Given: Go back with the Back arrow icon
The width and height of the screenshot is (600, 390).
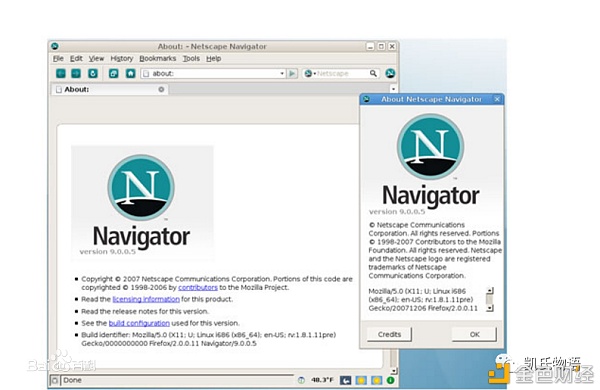Looking at the screenshot, I should [x=61, y=73].
